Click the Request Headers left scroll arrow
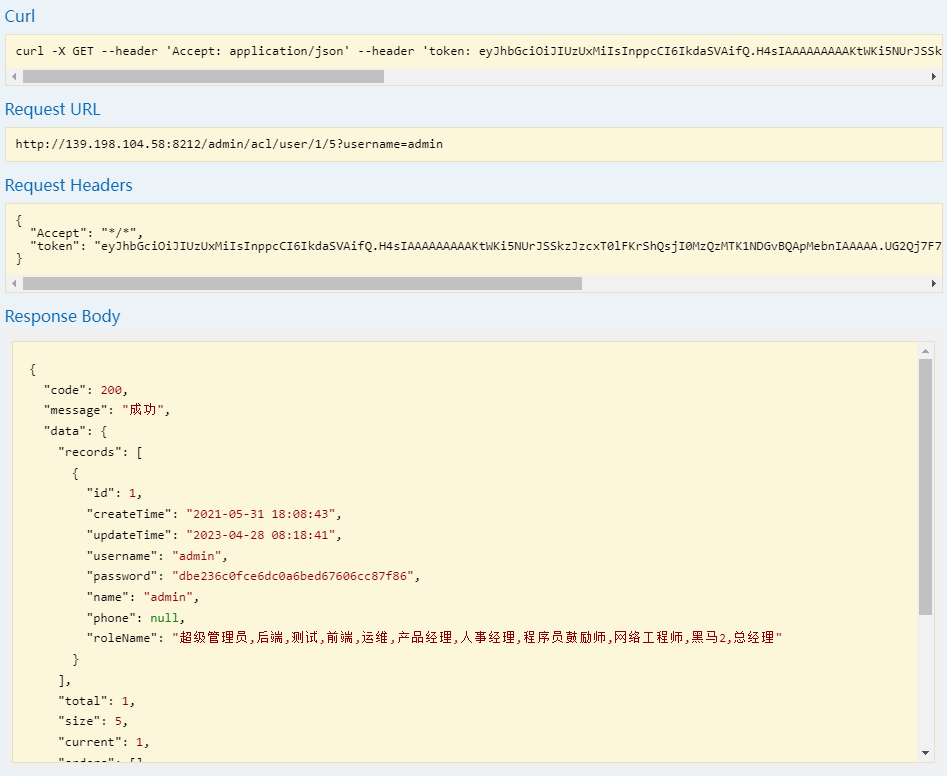The image size is (947, 776). click(x=14, y=283)
